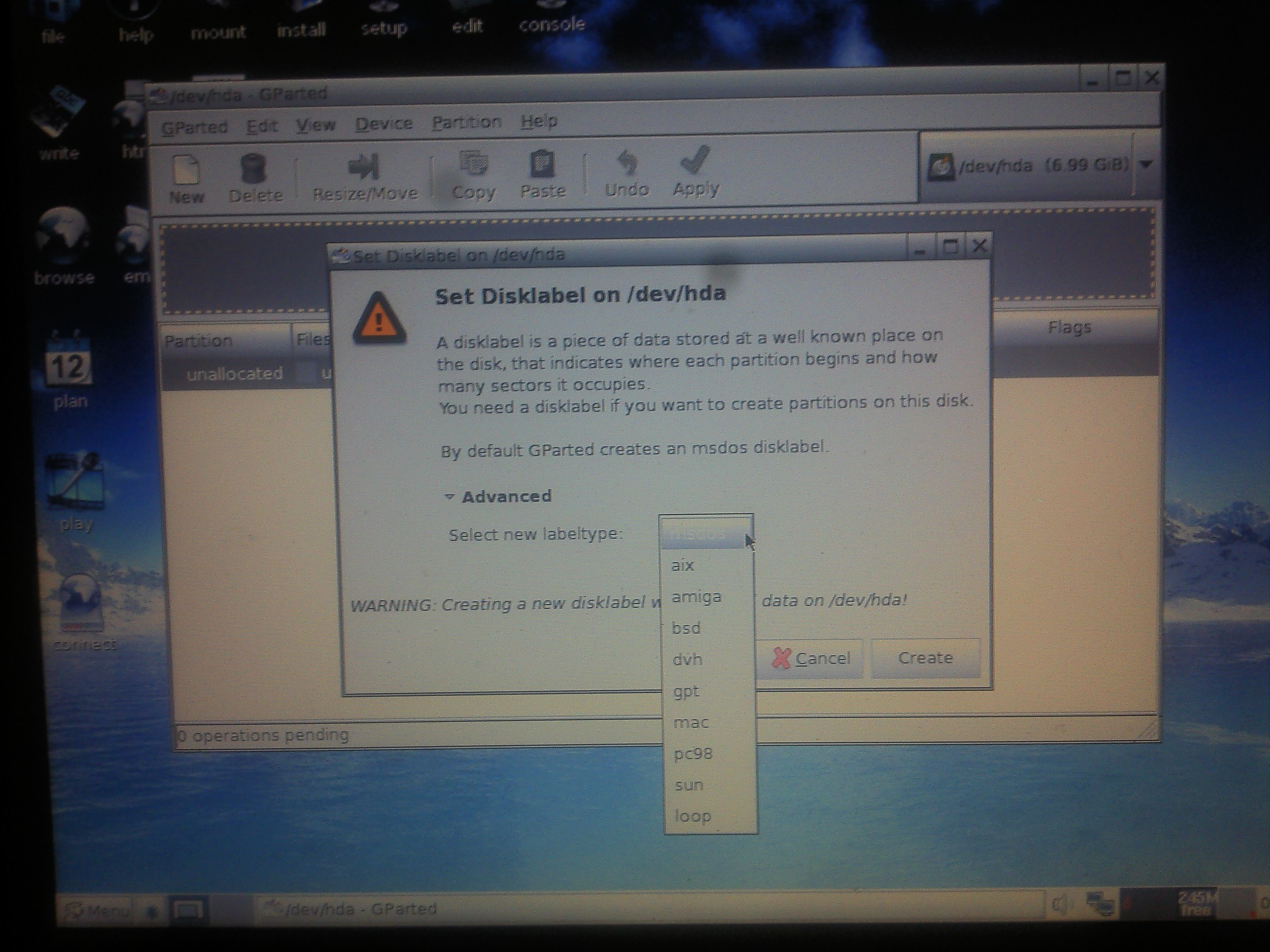
Task: Click the Paste partition toolbar icon
Action: (542, 174)
